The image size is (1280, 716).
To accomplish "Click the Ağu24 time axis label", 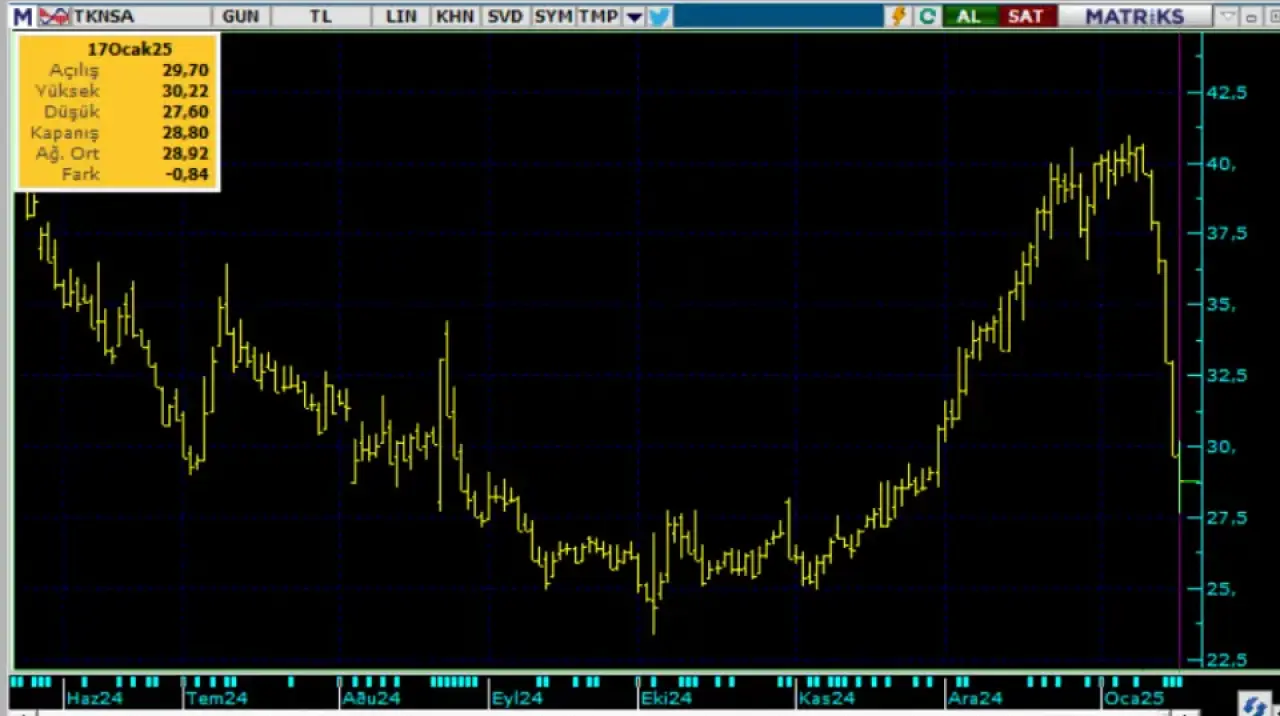I will click(371, 698).
